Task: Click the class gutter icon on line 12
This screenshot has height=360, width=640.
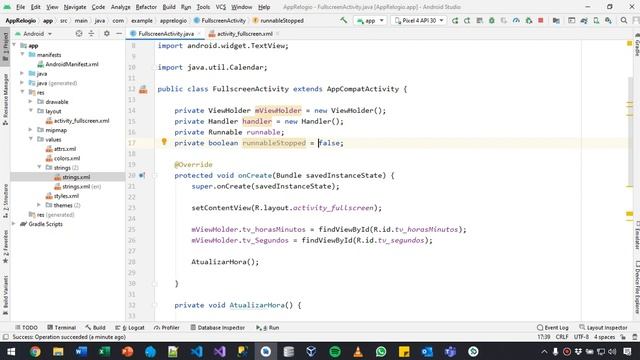Action: [143, 89]
